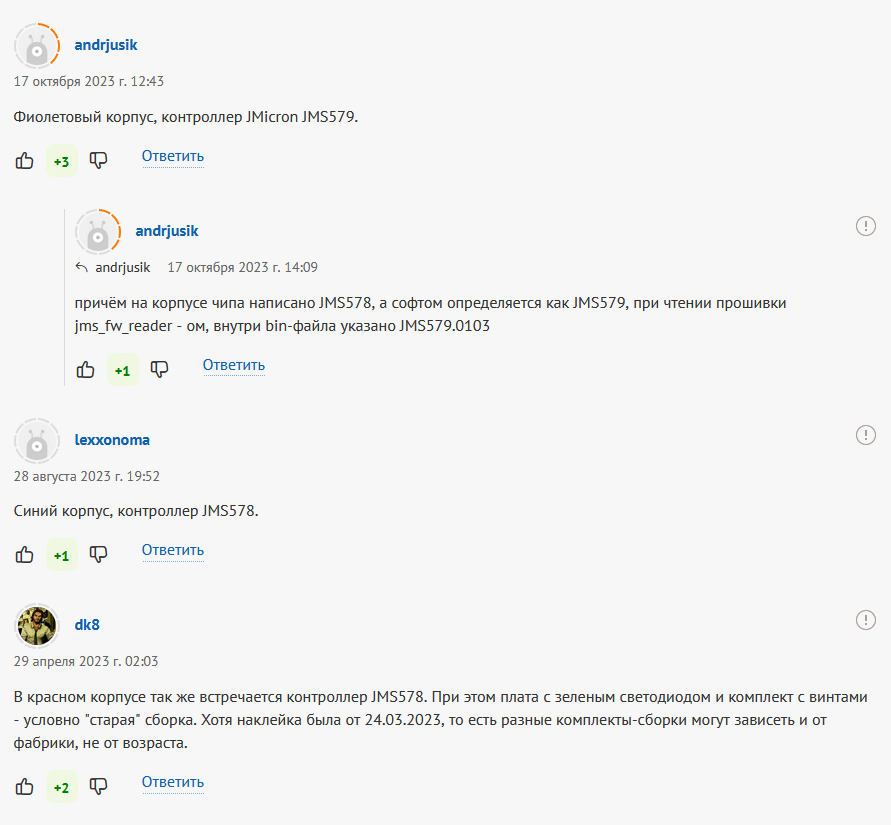This screenshot has width=891, height=825.
Task: Click Ответить under dk8's comment
Action: (173, 782)
